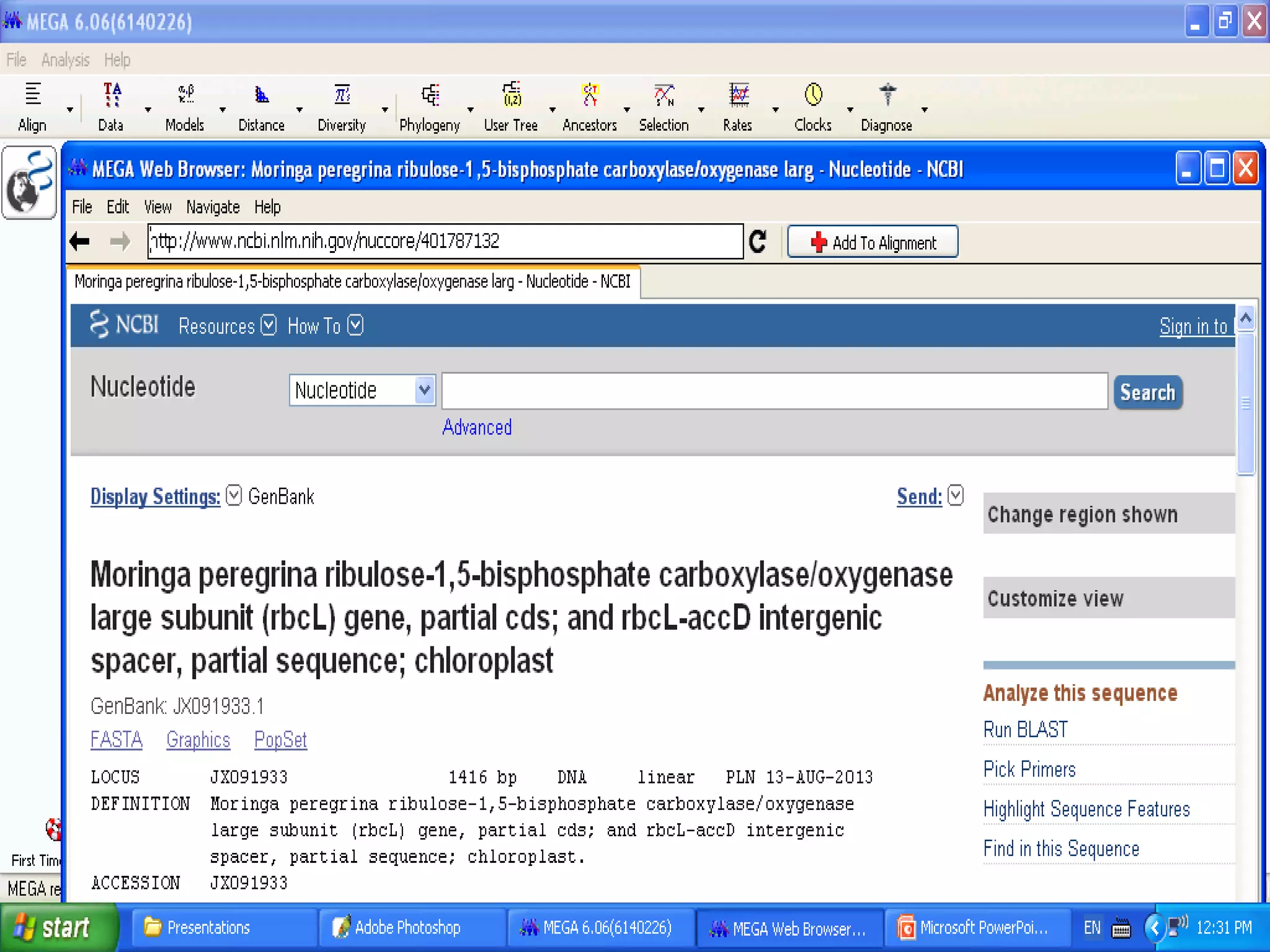This screenshot has height=952, width=1270.
Task: Open the web browser View menu
Action: 158,207
